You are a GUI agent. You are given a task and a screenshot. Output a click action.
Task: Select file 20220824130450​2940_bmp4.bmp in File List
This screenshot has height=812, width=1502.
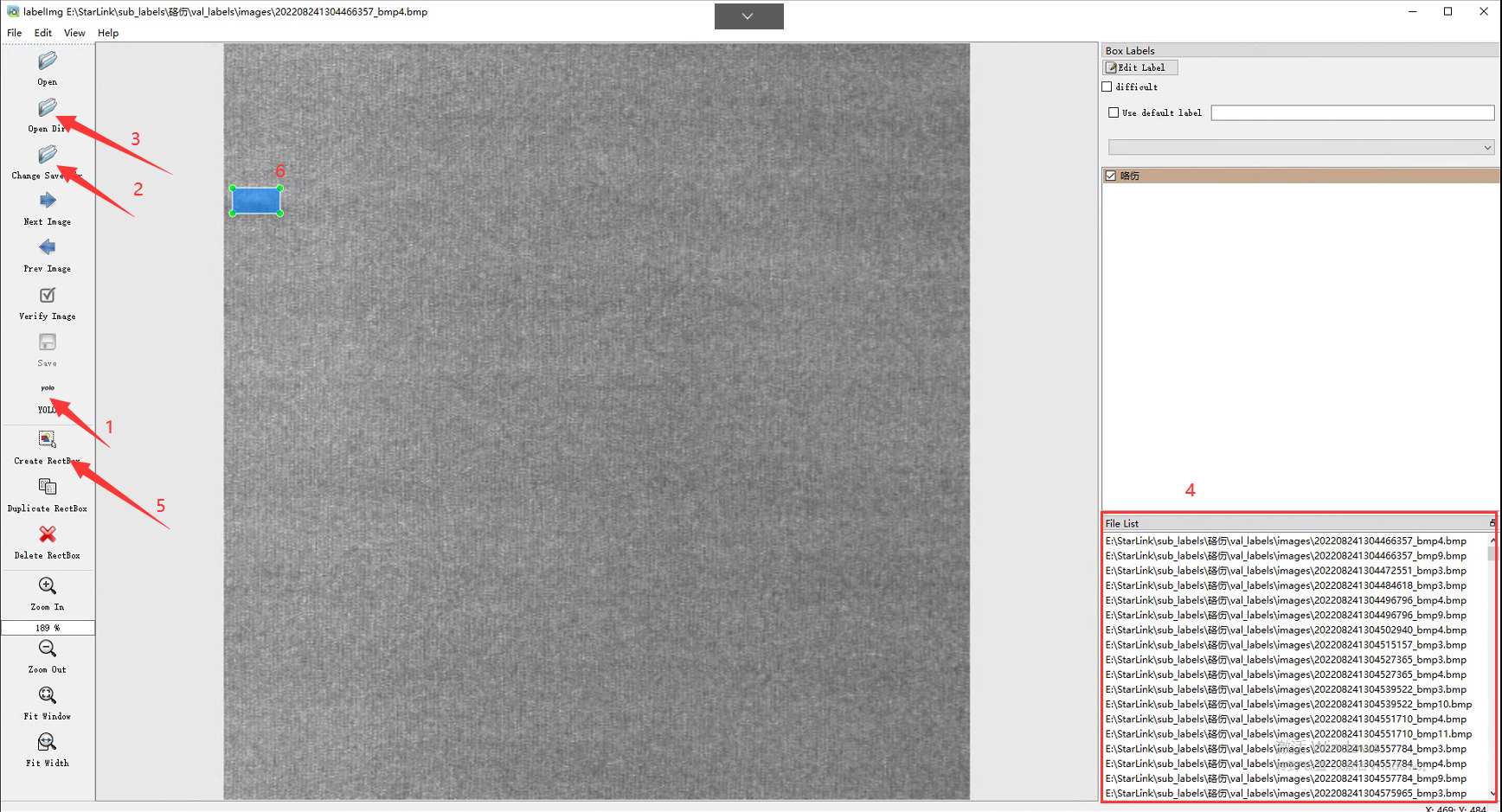pyautogui.click(x=1286, y=630)
